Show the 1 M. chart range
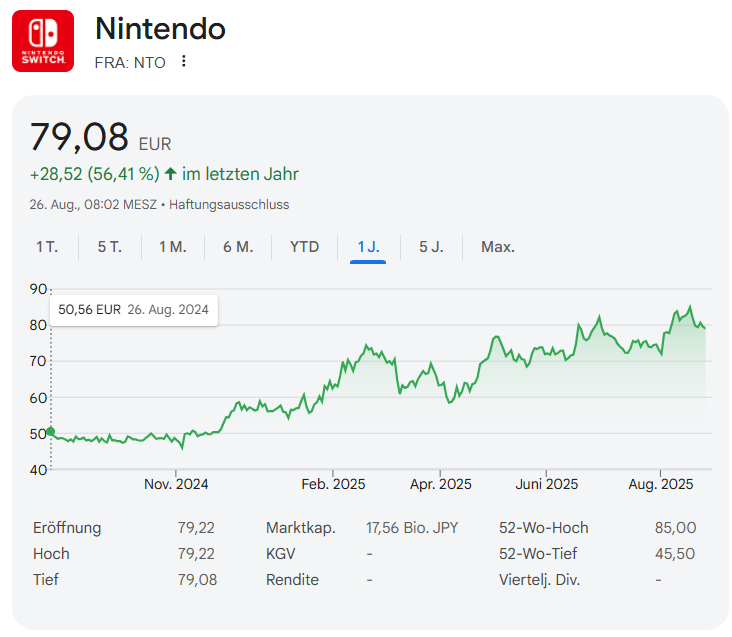The width and height of the screenshot is (732, 637). pyautogui.click(x=172, y=247)
